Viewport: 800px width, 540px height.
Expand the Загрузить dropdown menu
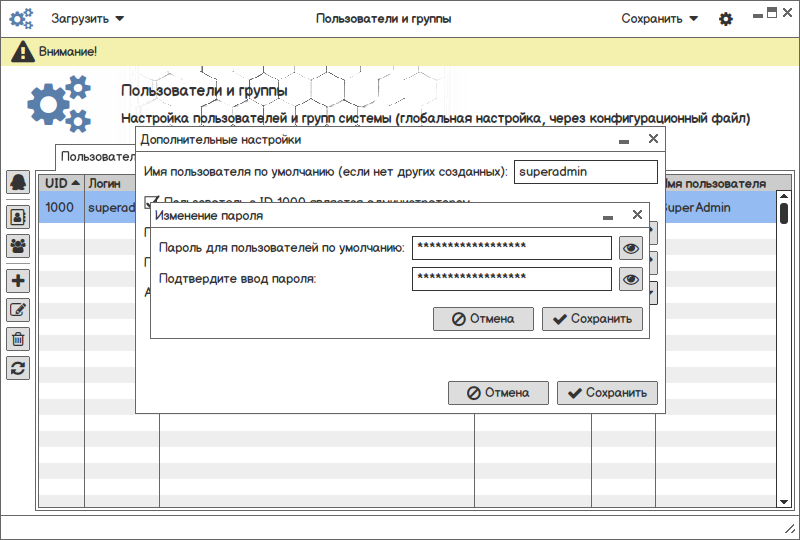(x=88, y=18)
